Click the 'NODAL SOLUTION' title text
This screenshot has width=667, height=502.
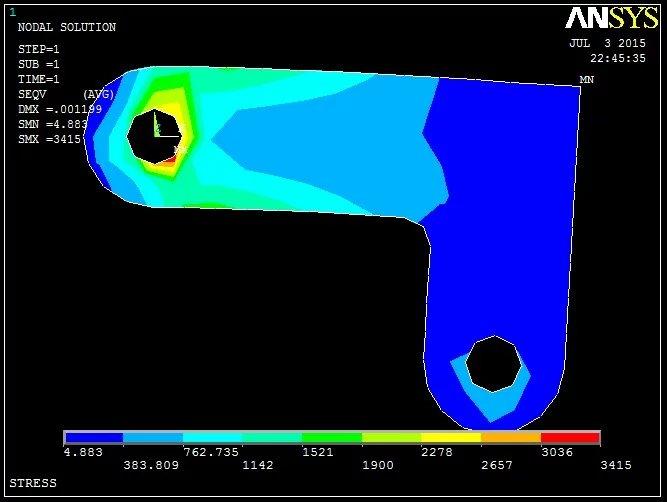pos(67,27)
